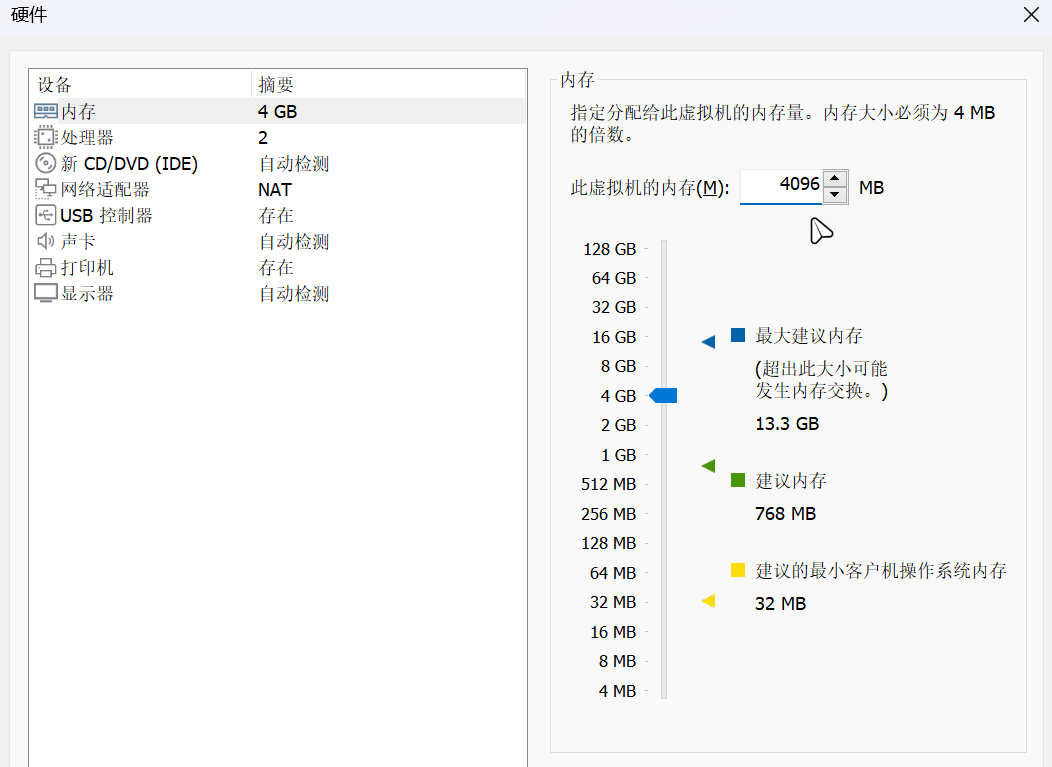This screenshot has width=1052, height=767.
Task: Click the 1 GB slider label
Action: point(618,455)
